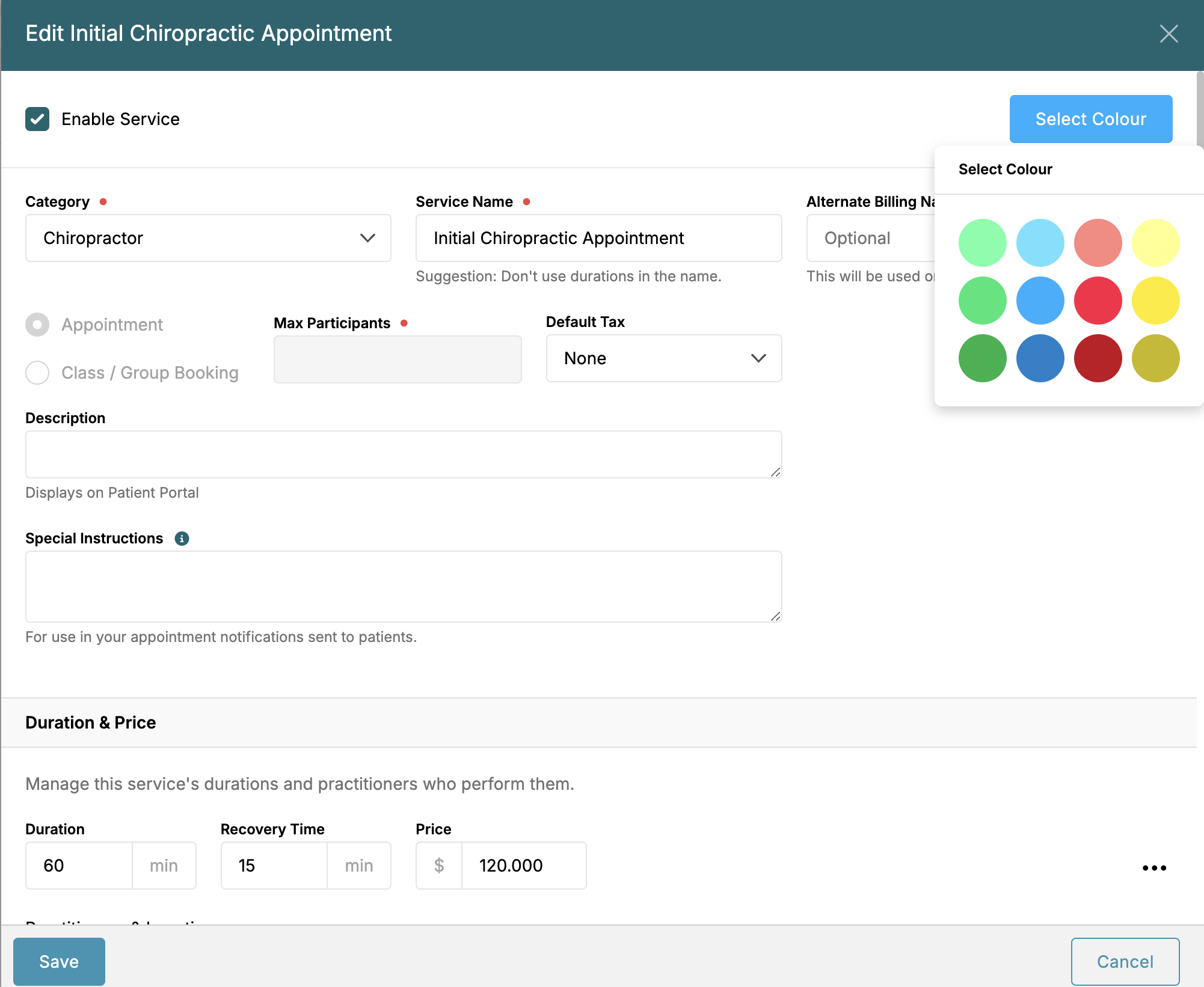Viewport: 1204px width, 987px height.
Task: Click the Category dropdown chevron
Action: pyautogui.click(x=367, y=238)
